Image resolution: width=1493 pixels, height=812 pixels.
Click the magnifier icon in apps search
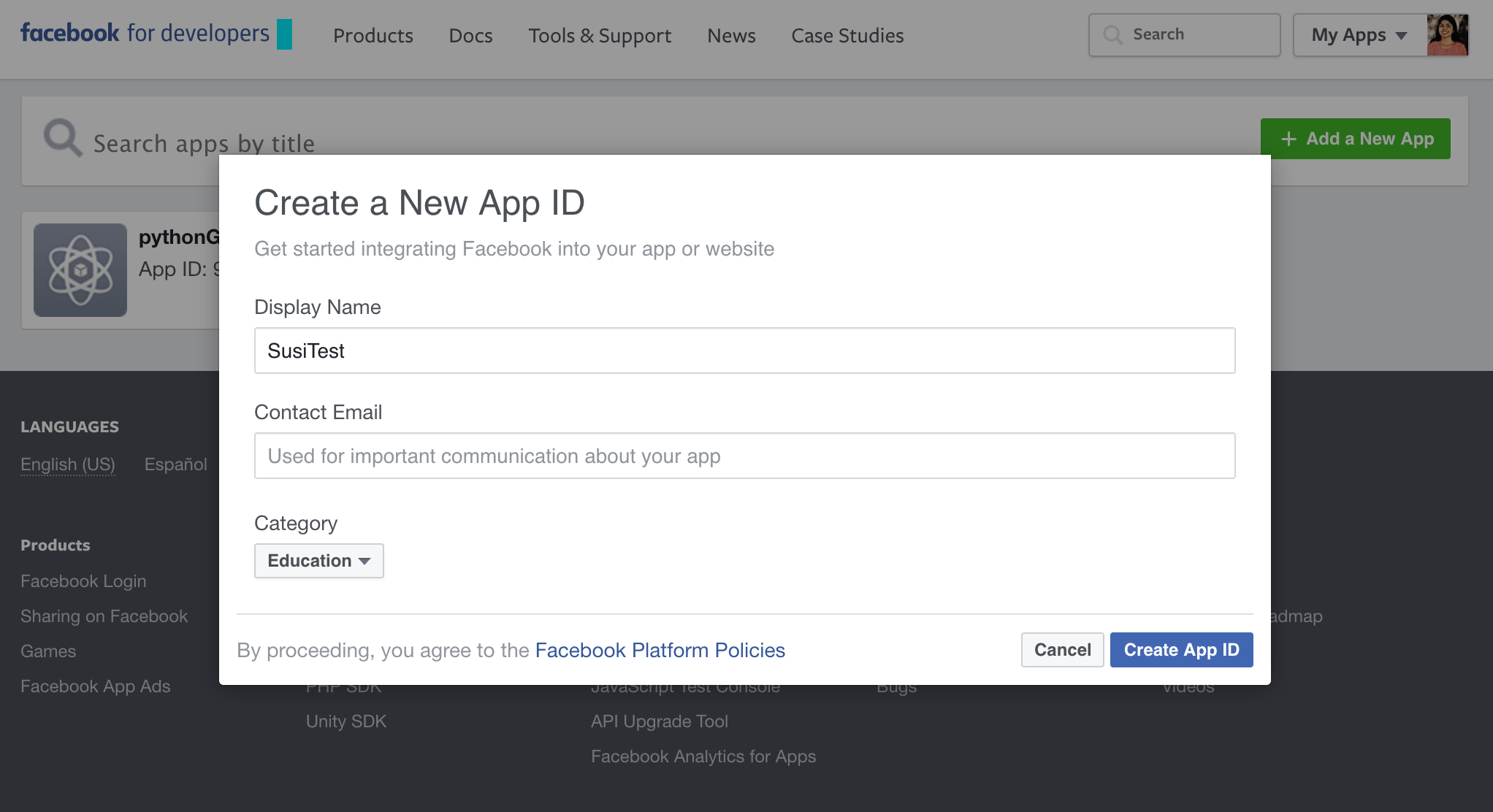[x=63, y=138]
